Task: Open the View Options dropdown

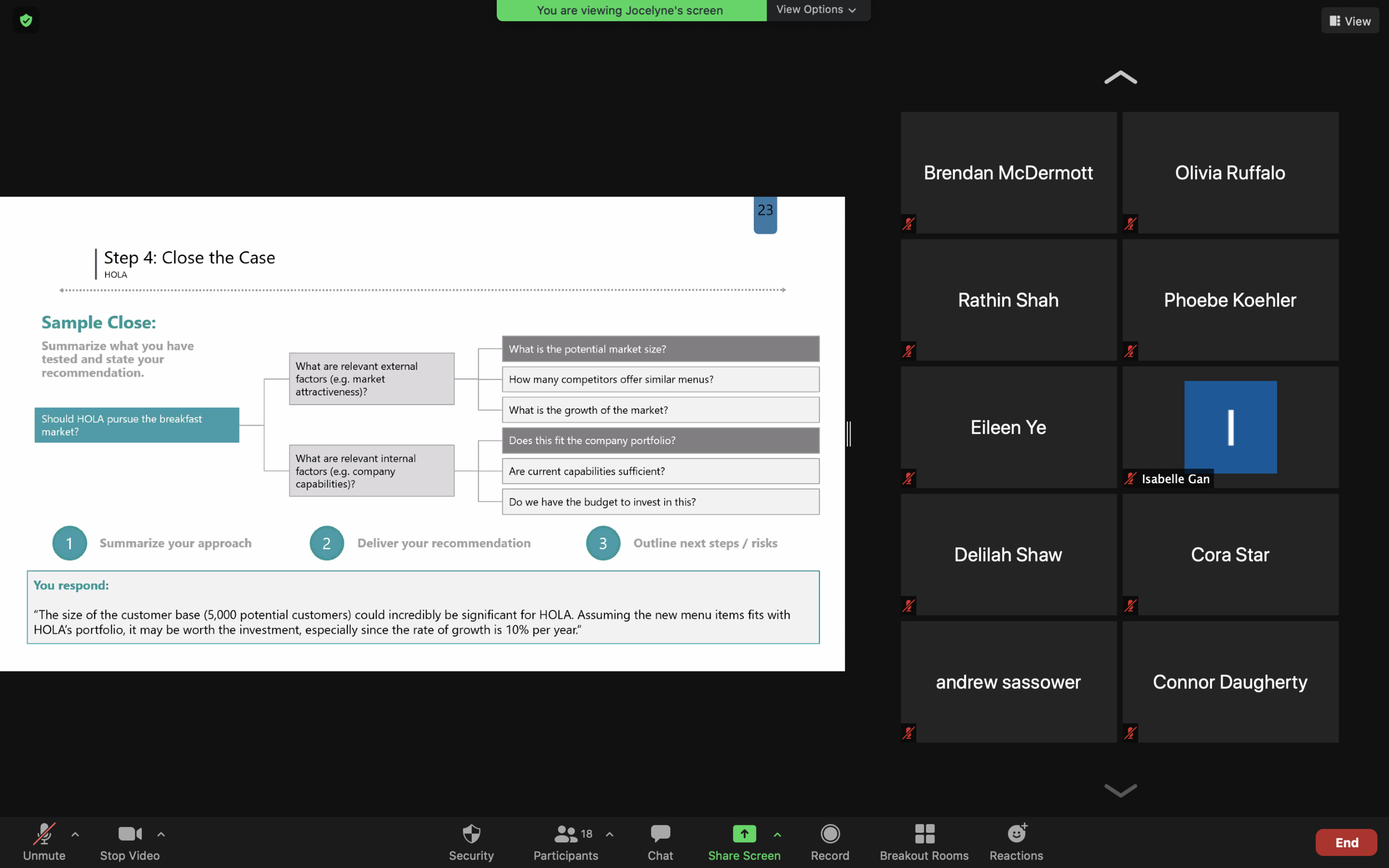Action: pos(816,10)
